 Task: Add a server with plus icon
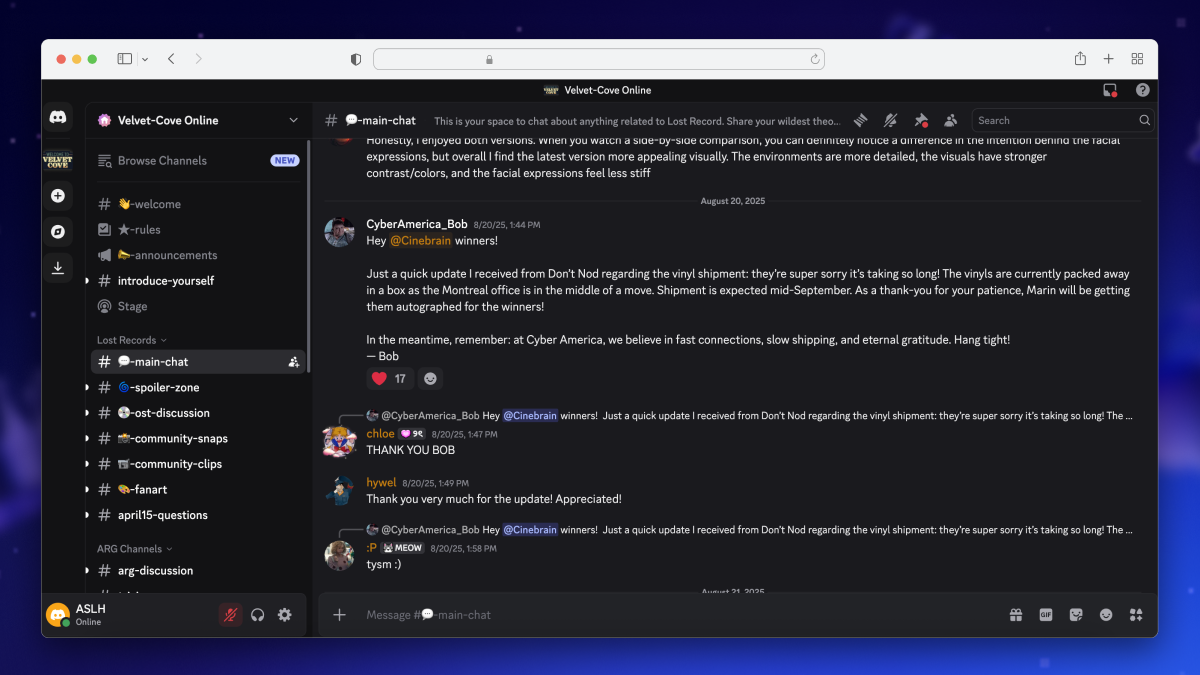click(x=58, y=196)
